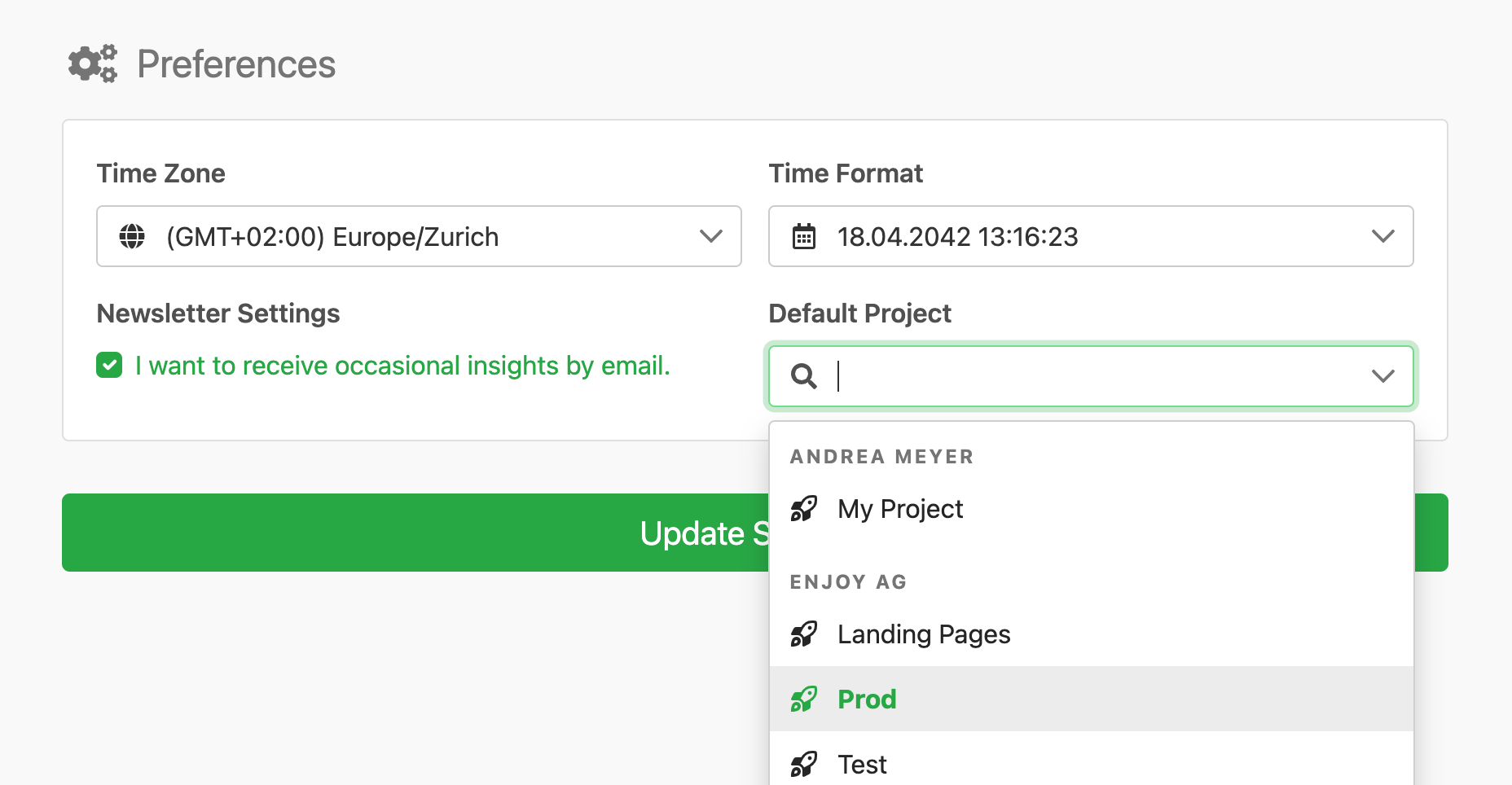Click the rocket icon beside Test

tap(804, 765)
